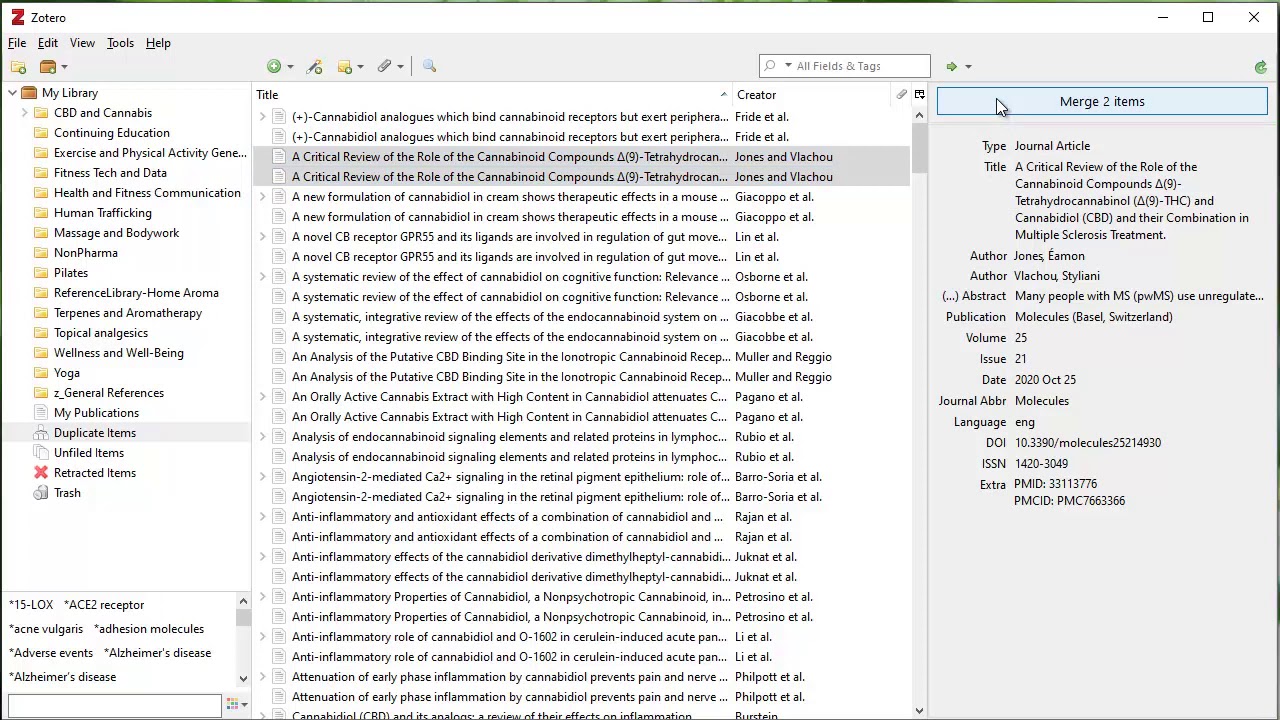Click the '*acne vulgaris' tag
Viewport: 1280px width, 720px height.
(x=46, y=629)
